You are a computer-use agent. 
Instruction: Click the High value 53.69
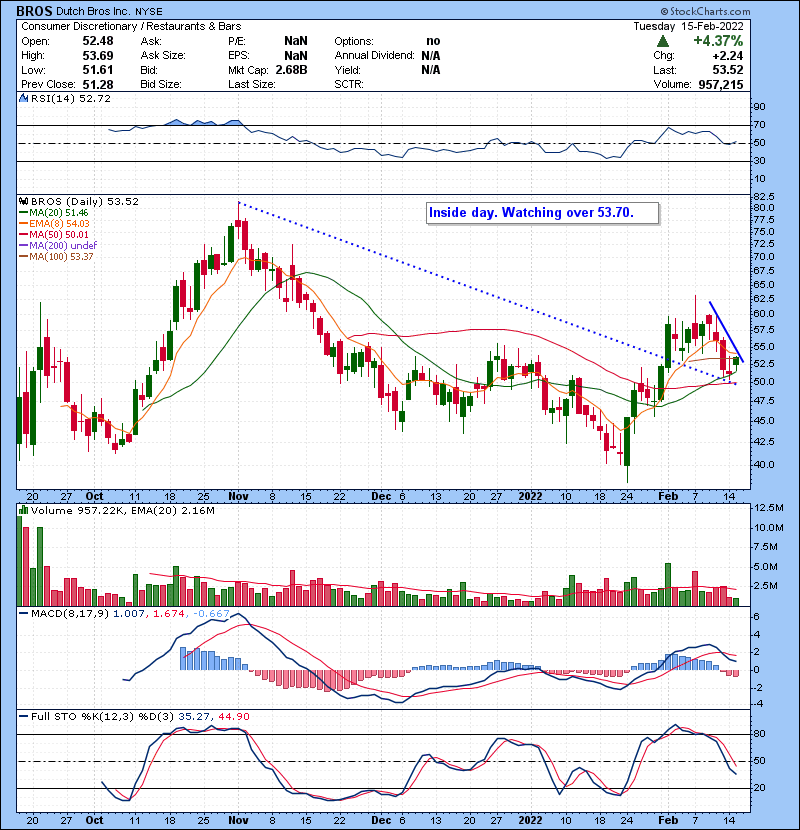pos(98,56)
